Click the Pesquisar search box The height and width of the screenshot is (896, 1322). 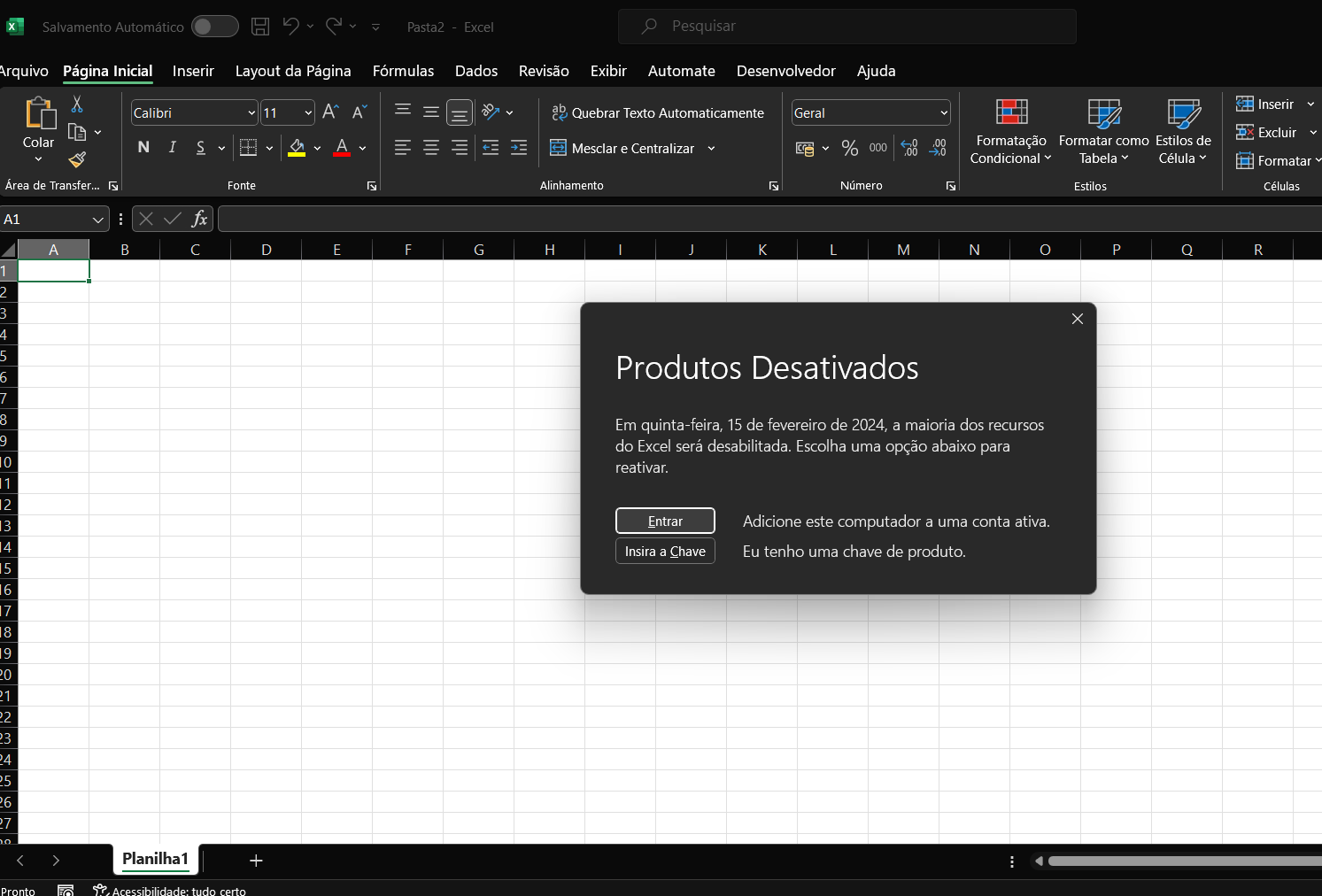coord(847,27)
